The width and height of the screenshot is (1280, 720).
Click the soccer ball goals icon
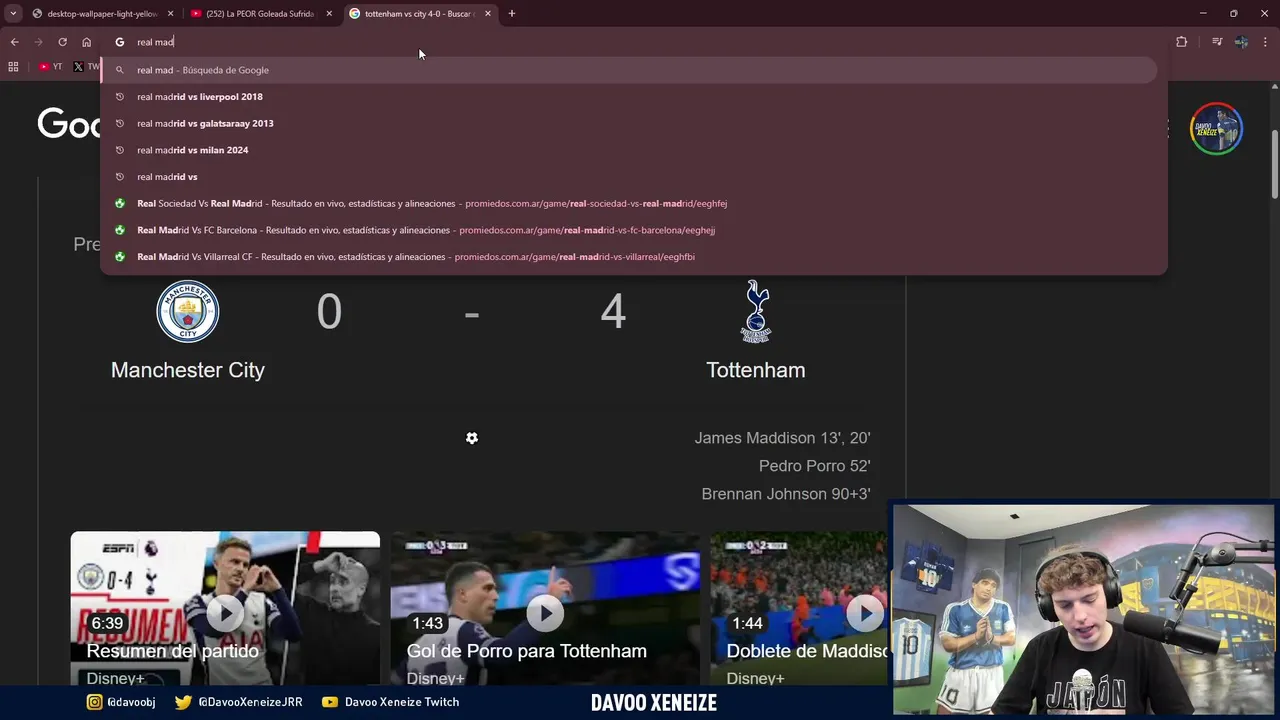[472, 438]
